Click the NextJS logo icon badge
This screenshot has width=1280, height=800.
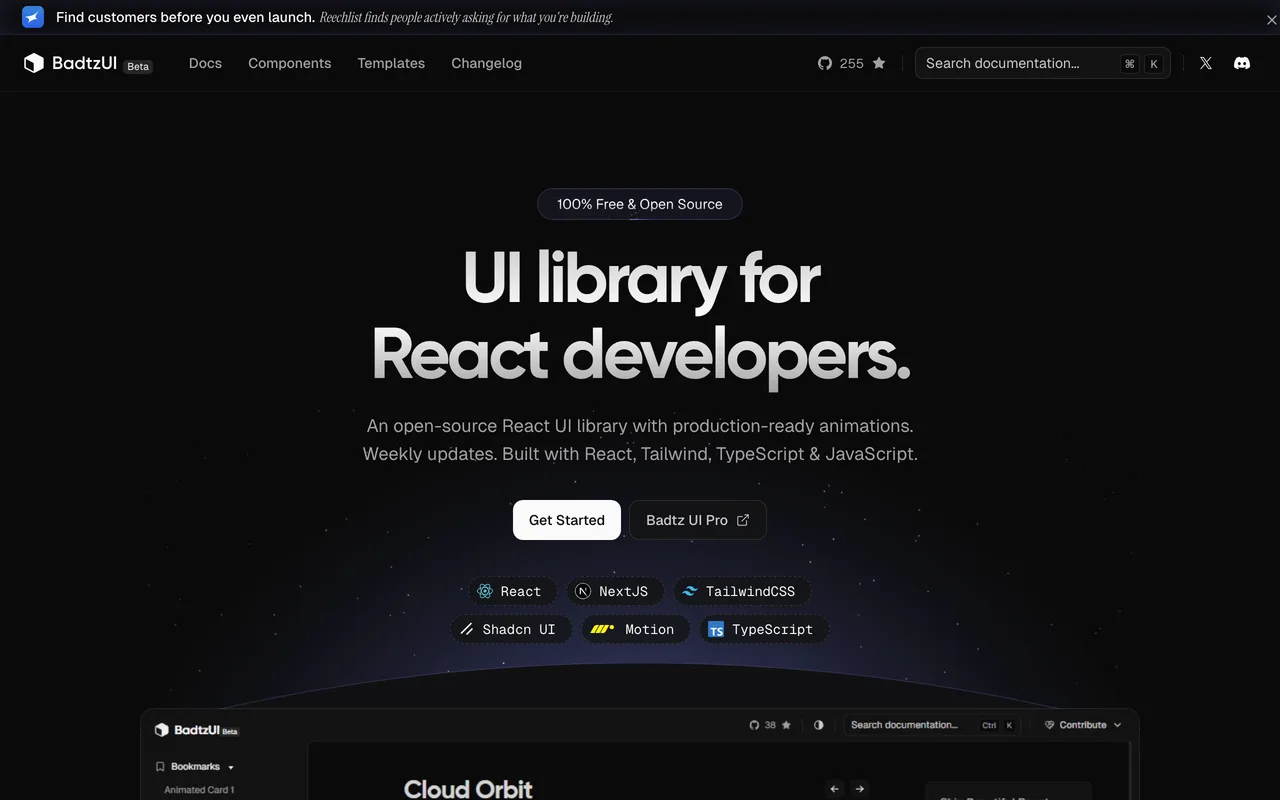point(583,591)
